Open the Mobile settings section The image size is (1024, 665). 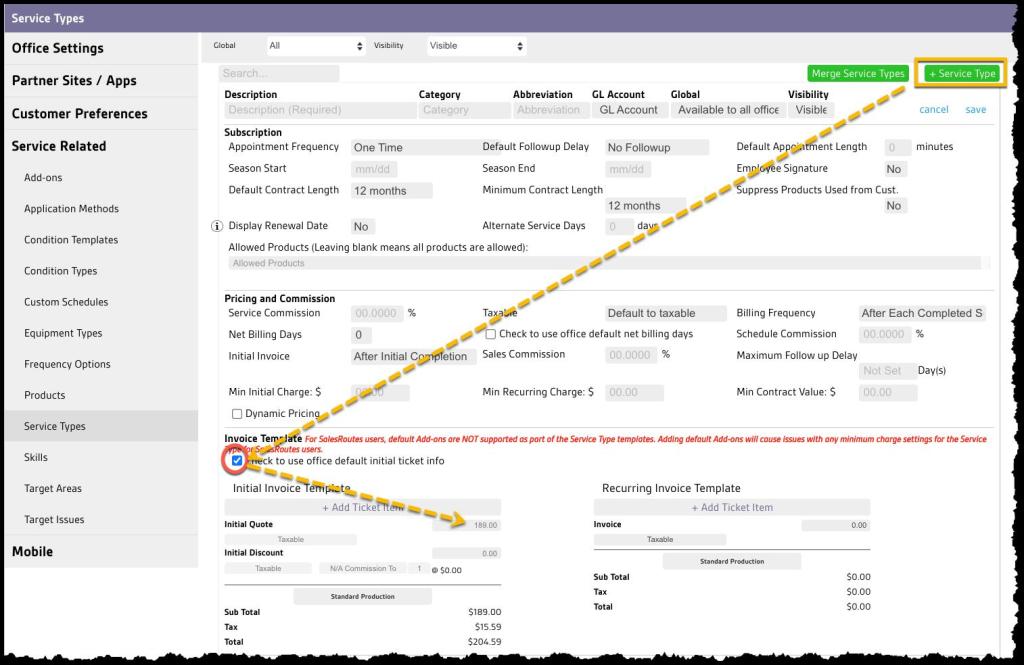[32, 551]
